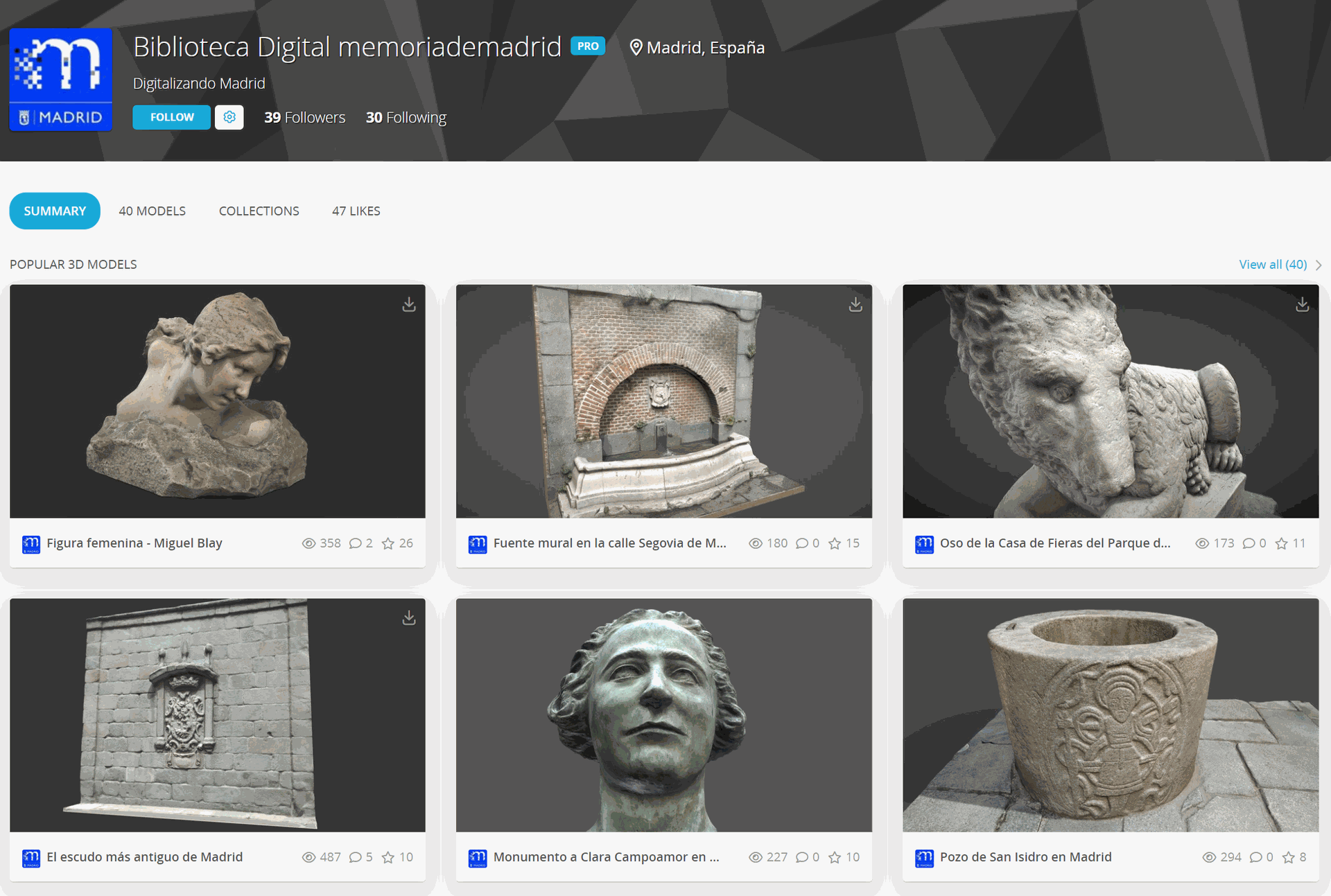Switch to the 40 MODELS tab
Image resolution: width=1331 pixels, height=896 pixels.
(152, 211)
